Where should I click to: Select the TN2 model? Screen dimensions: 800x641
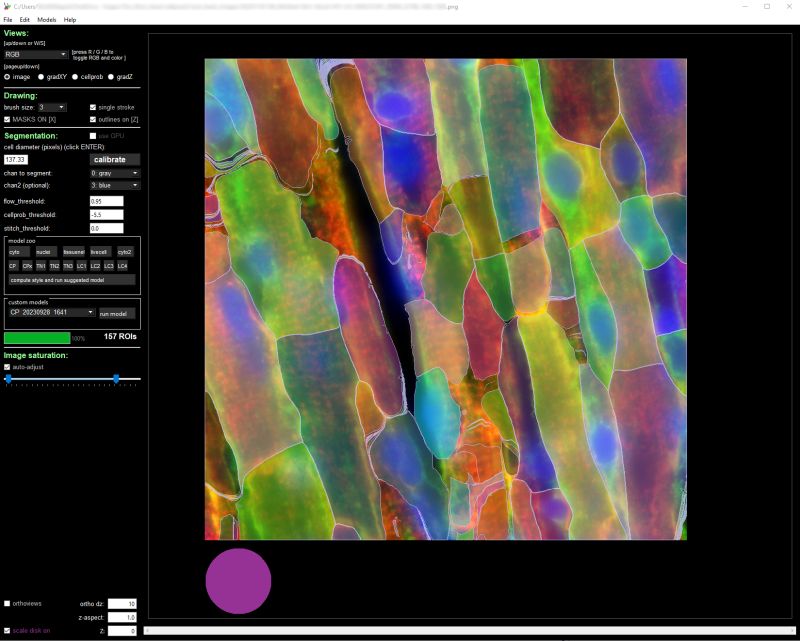54,266
